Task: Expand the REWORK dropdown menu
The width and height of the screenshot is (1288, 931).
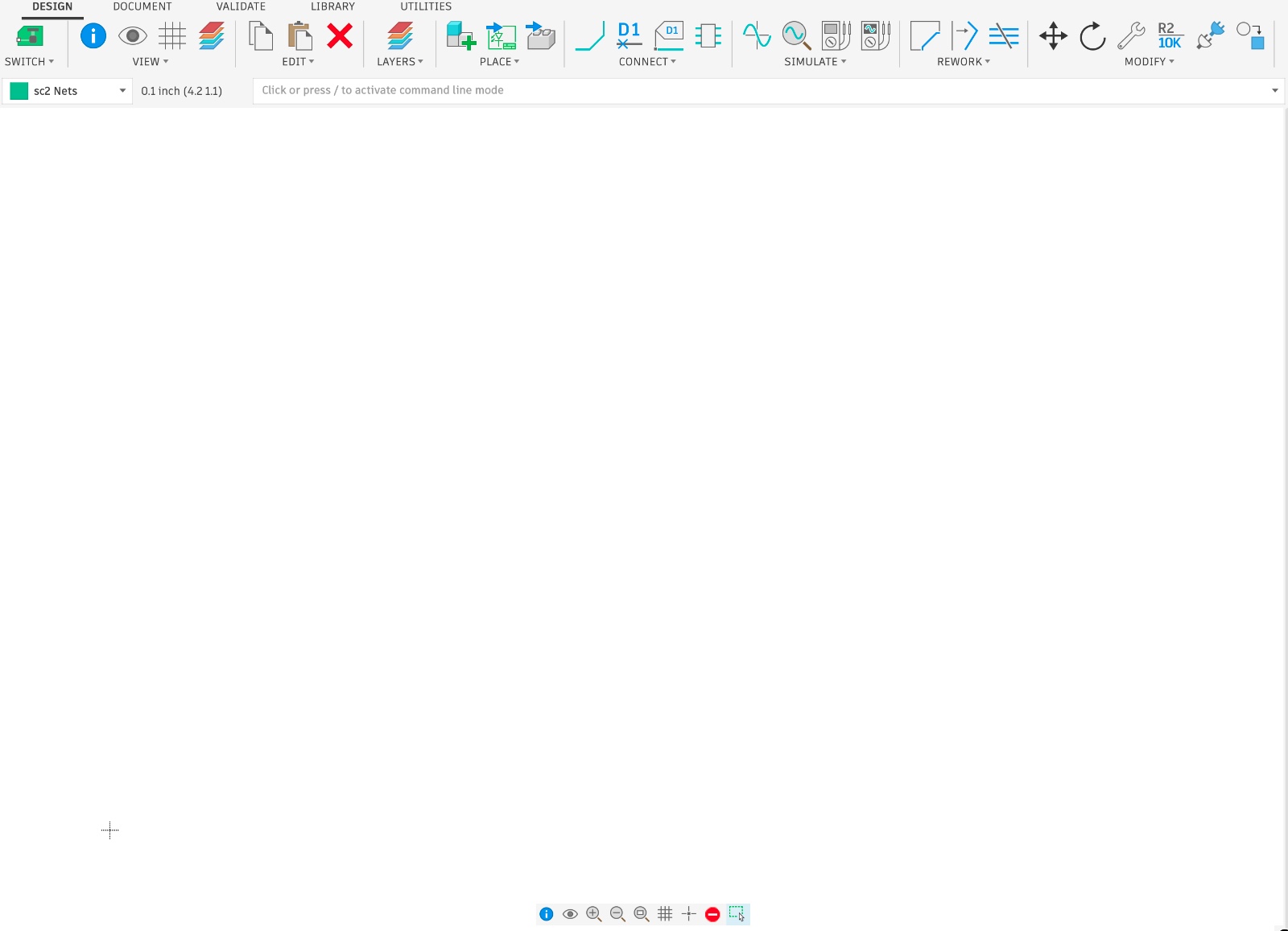Action: pyautogui.click(x=964, y=62)
